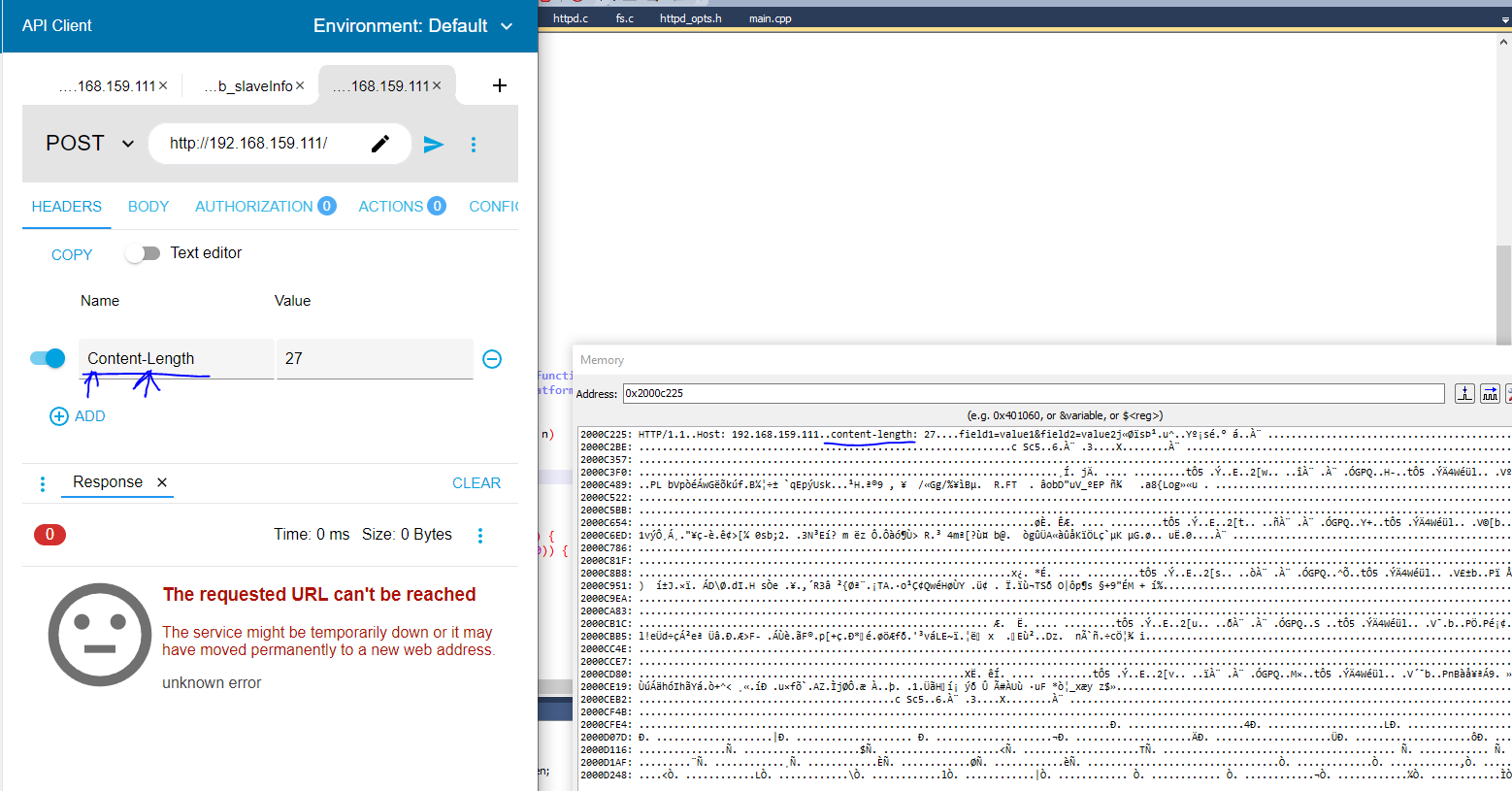Switch to the BODY tab
This screenshot has height=791, width=1512.
click(148, 206)
